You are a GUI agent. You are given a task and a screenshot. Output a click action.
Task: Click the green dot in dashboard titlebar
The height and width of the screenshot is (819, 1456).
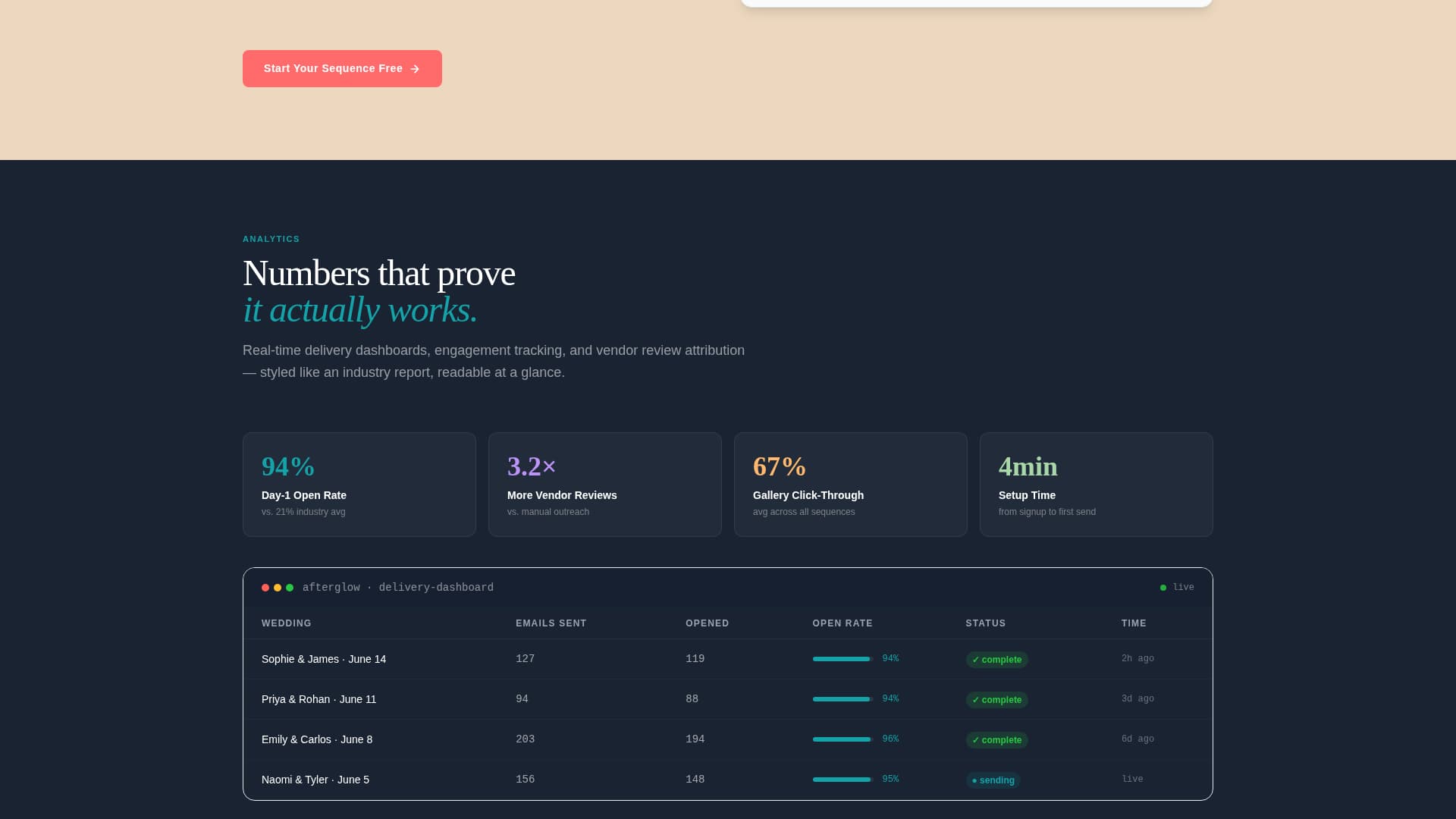point(290,588)
